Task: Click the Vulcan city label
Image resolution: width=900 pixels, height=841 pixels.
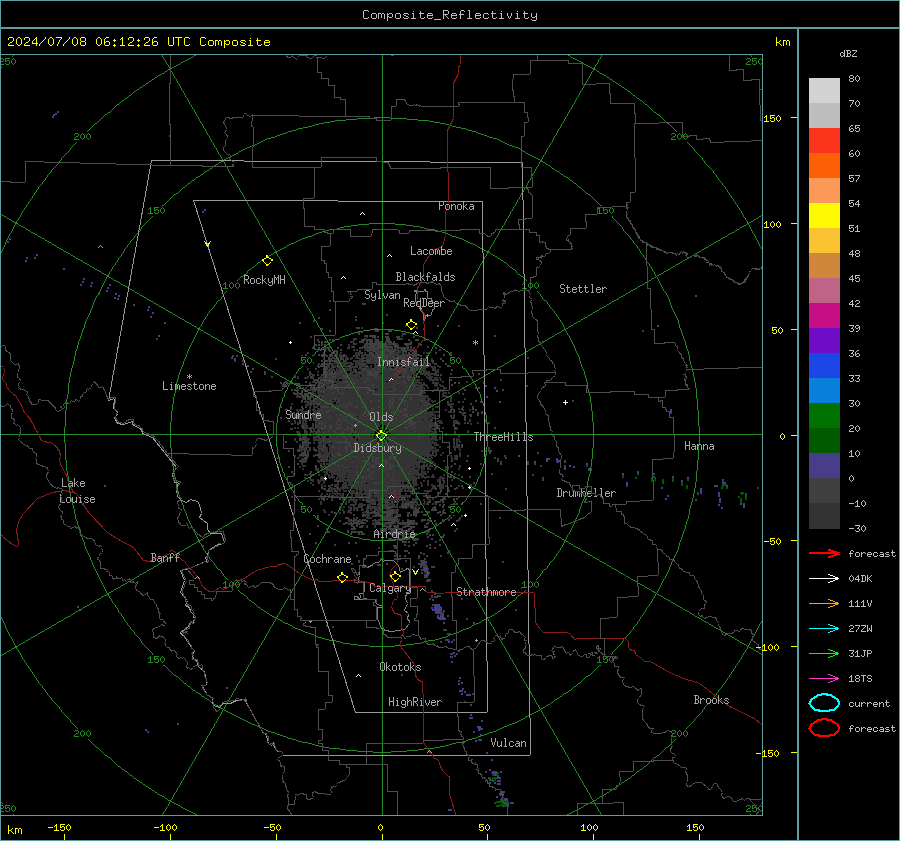Action: (x=509, y=743)
